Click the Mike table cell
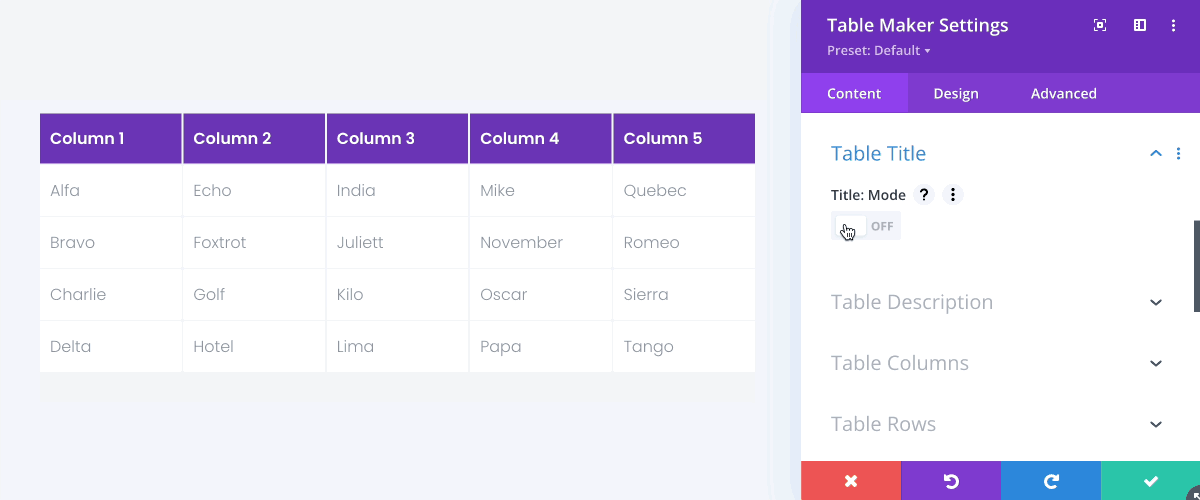The width and height of the screenshot is (1200, 500). pos(541,191)
